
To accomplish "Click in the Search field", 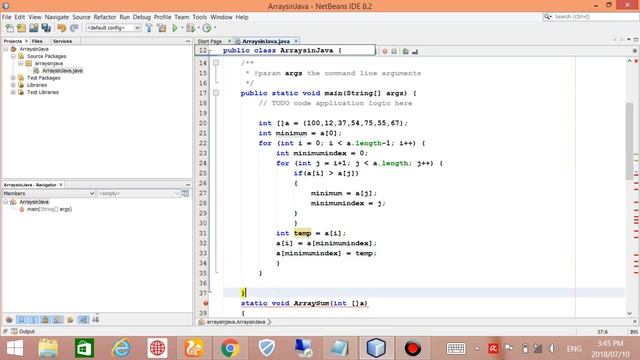I will click(x=595, y=17).
